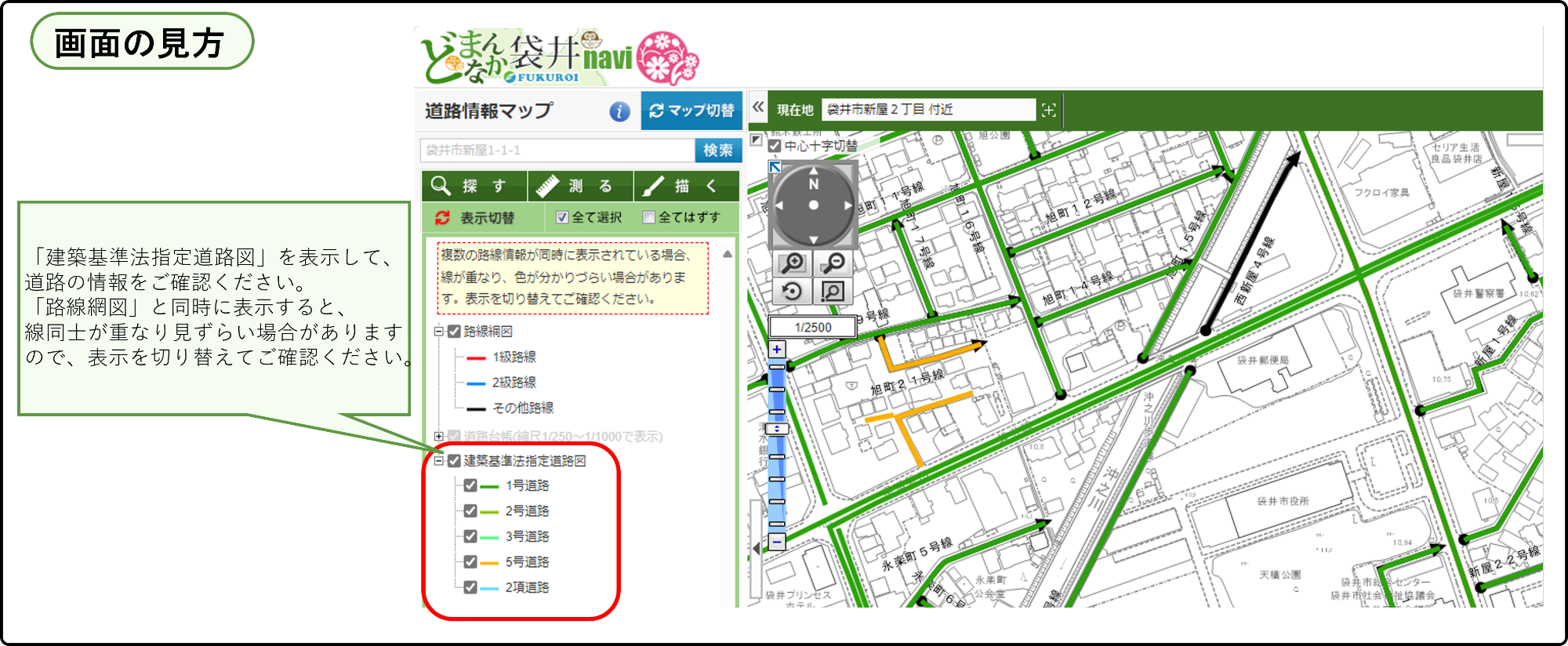The height and width of the screenshot is (646, 1568).
Task: Pan the map west with the compass arrow
Action: (779, 205)
